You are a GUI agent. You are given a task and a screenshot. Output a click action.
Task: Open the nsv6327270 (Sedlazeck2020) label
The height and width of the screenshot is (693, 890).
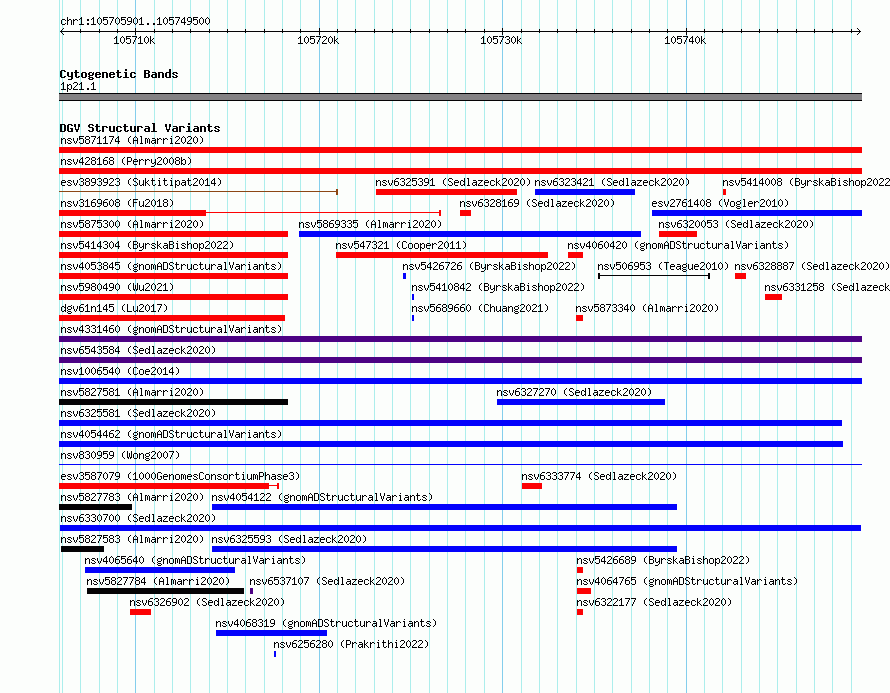[574, 392]
